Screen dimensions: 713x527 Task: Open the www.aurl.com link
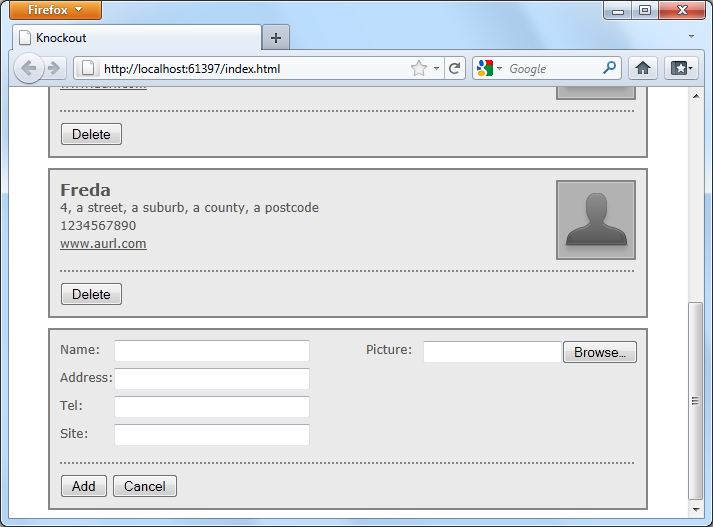click(103, 244)
